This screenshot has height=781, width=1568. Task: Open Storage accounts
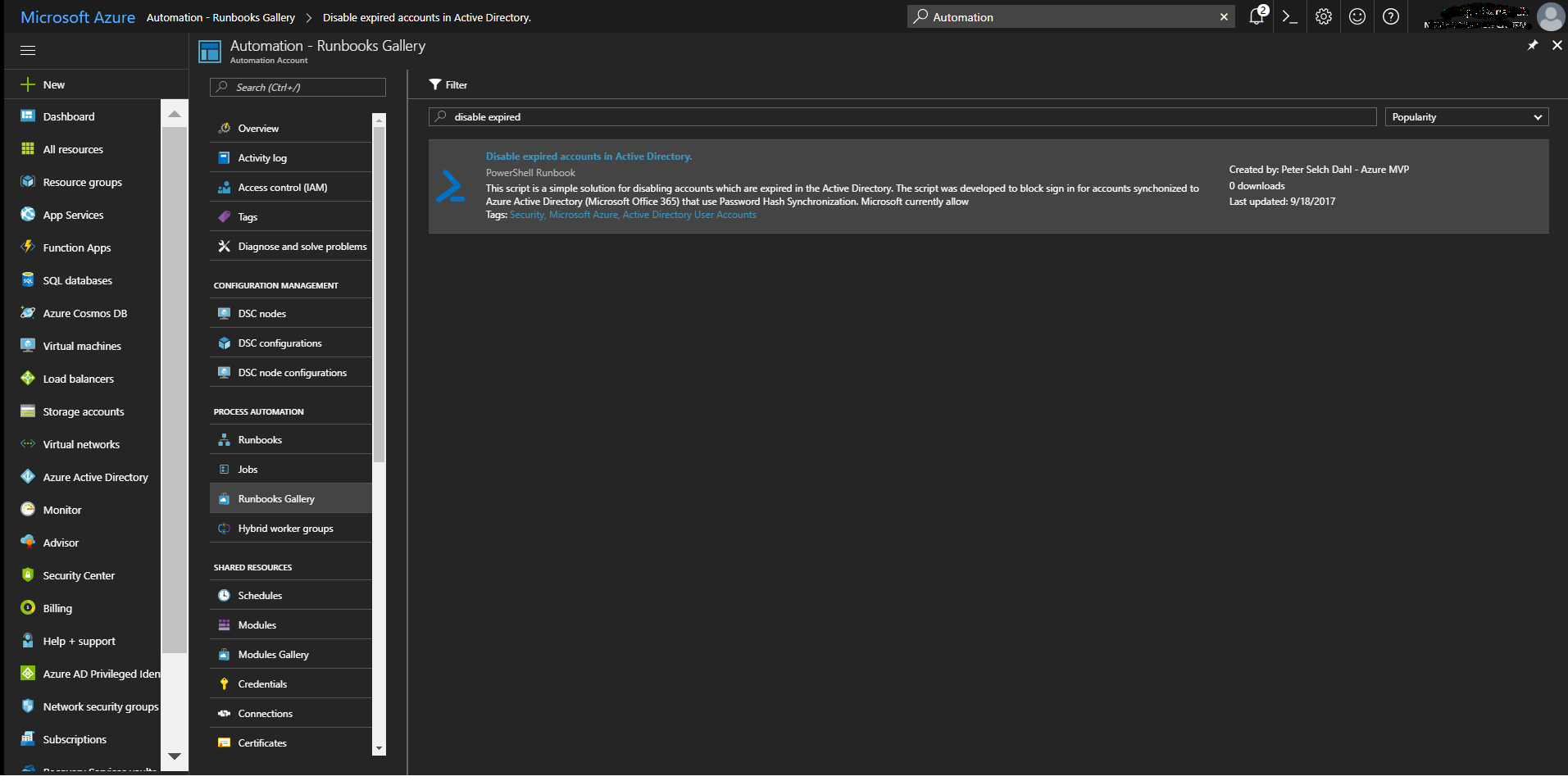point(82,411)
